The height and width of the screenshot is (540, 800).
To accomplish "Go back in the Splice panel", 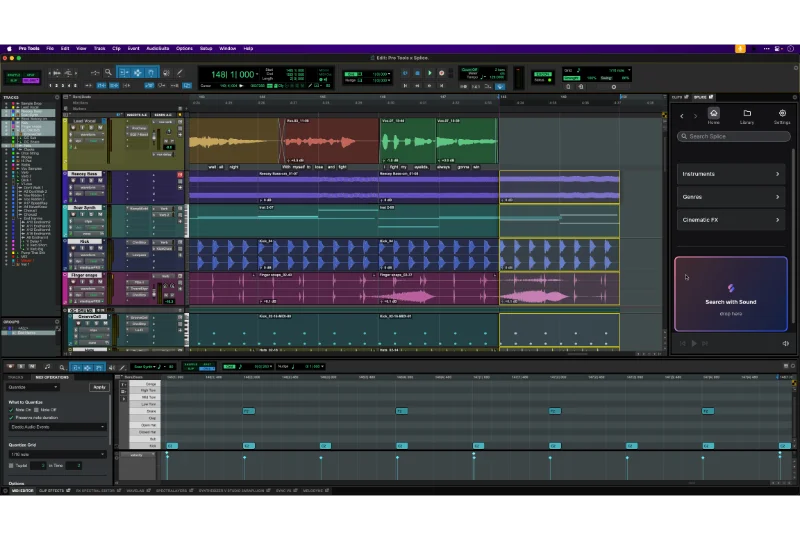I will coord(682,116).
